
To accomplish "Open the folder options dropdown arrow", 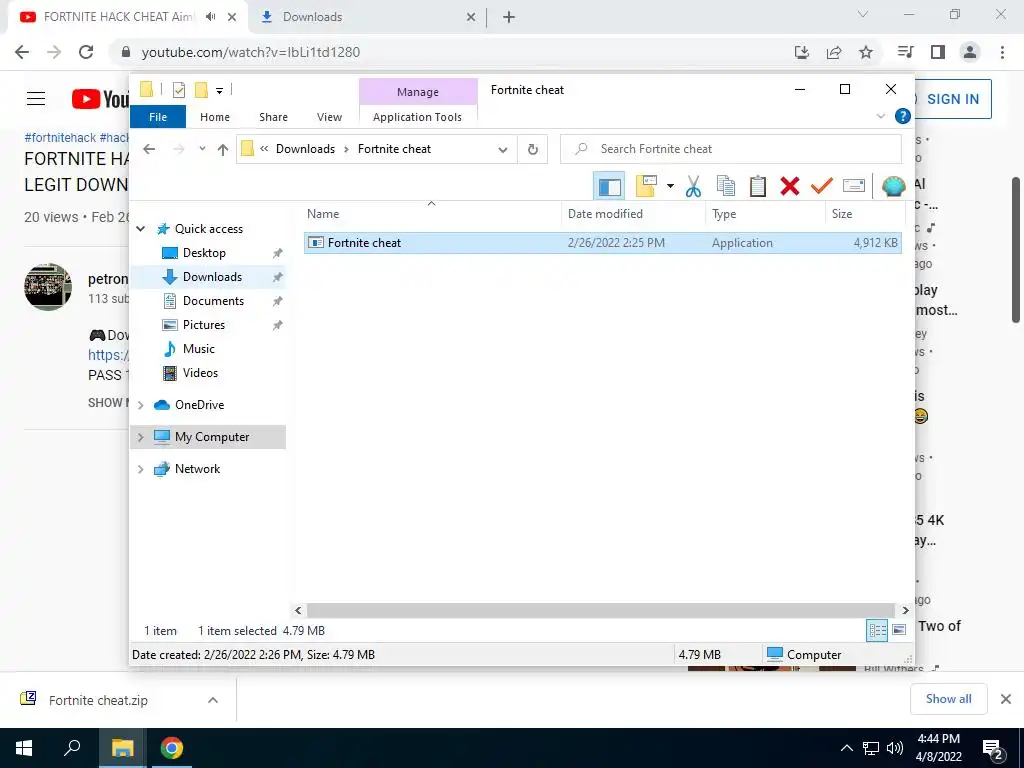I will [x=670, y=186].
